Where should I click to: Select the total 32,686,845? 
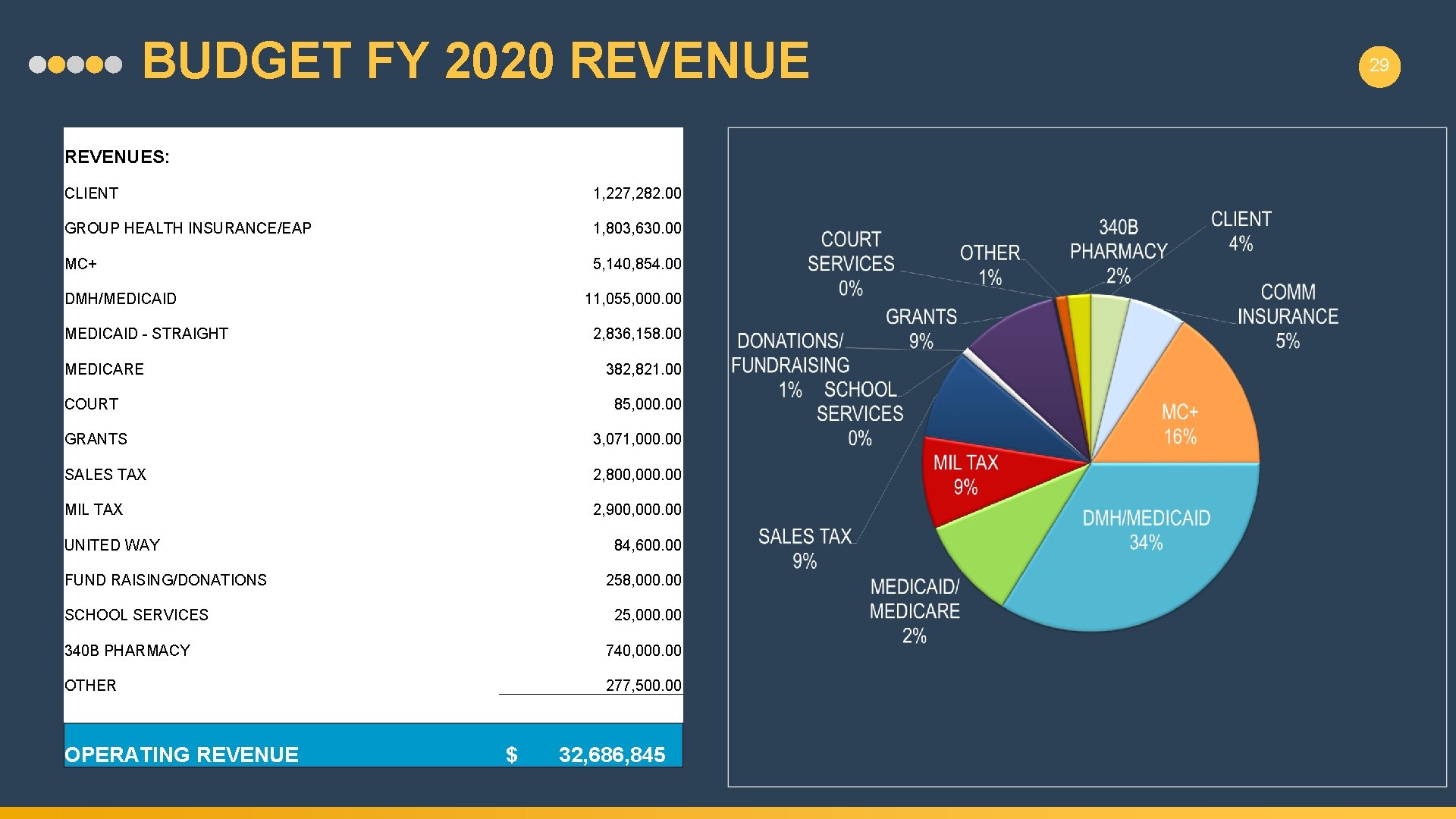pos(612,755)
